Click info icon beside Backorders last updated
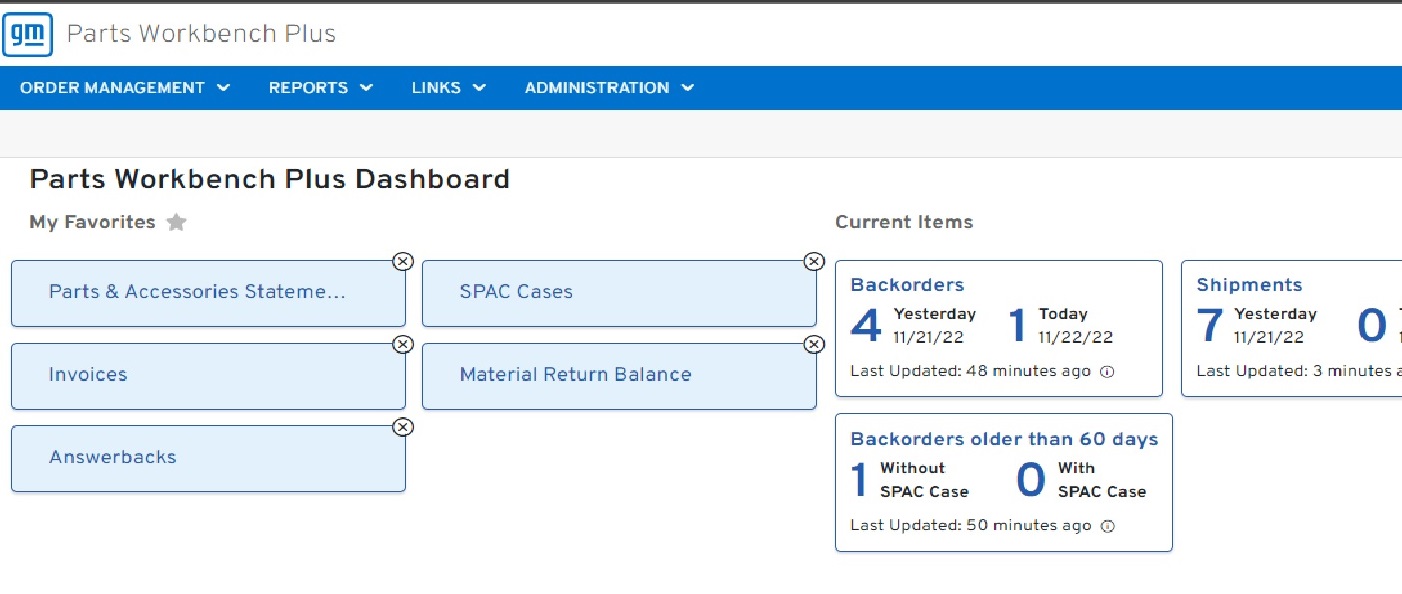Screen dimensions: 1402x594 point(1107,371)
